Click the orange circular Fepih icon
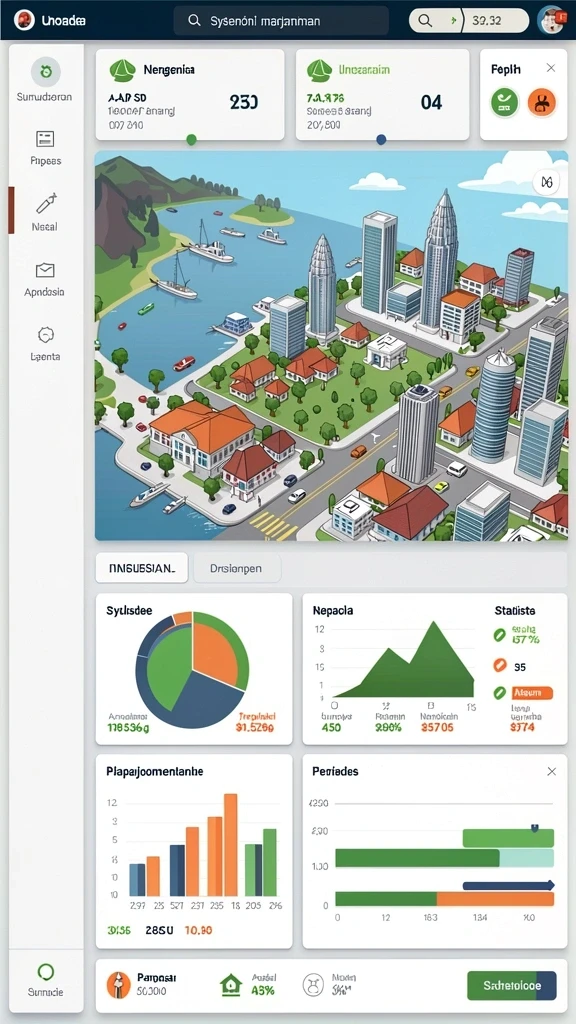 [542, 103]
